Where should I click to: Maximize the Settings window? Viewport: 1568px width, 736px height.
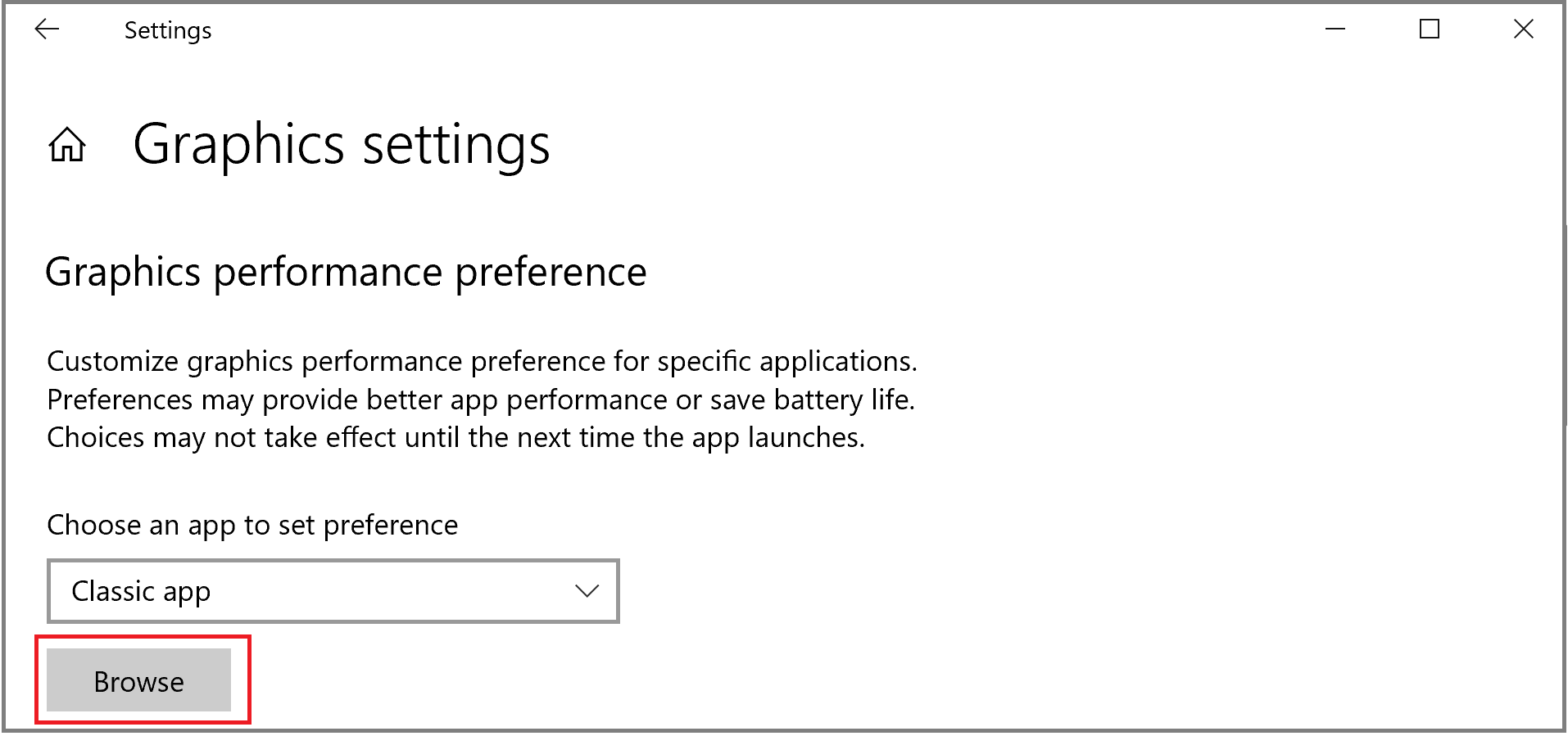(1430, 29)
